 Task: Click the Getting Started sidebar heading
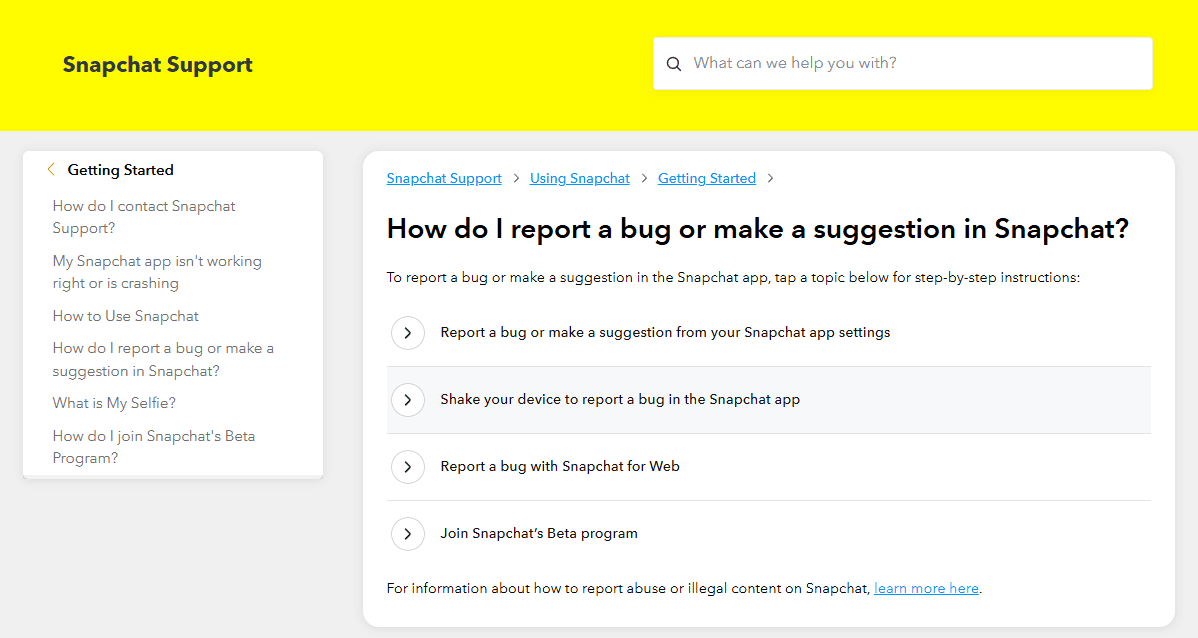point(121,170)
